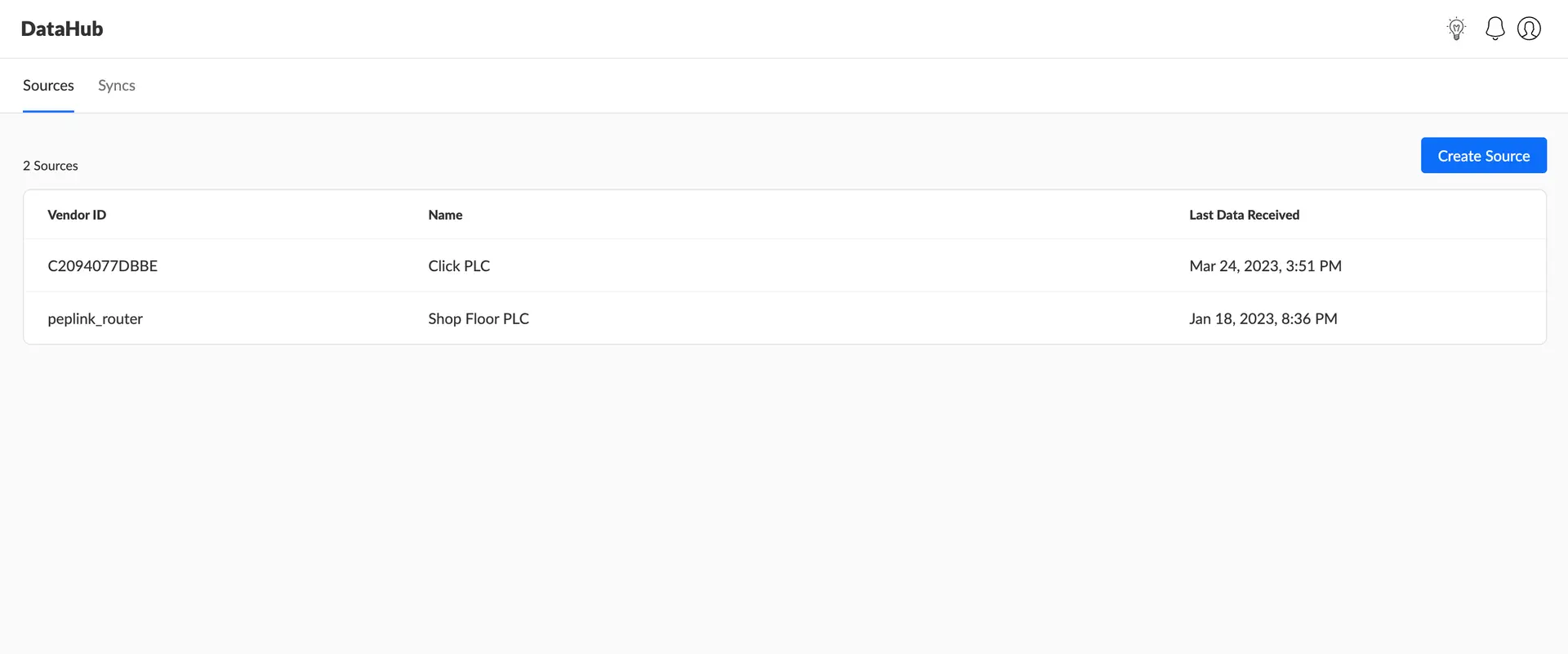Click the Vendor ID column header
This screenshot has width=1568, height=654.
(x=77, y=215)
